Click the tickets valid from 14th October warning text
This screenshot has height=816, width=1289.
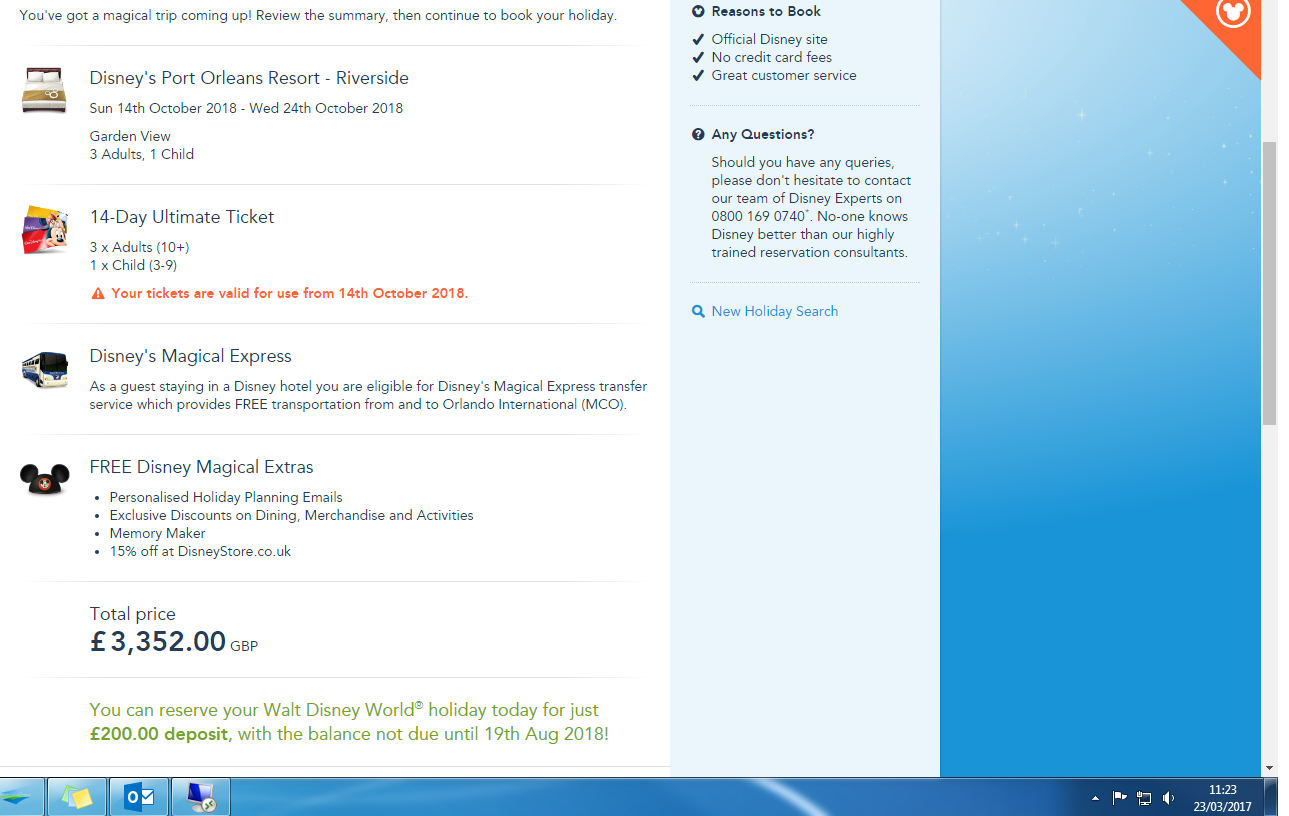(x=290, y=294)
